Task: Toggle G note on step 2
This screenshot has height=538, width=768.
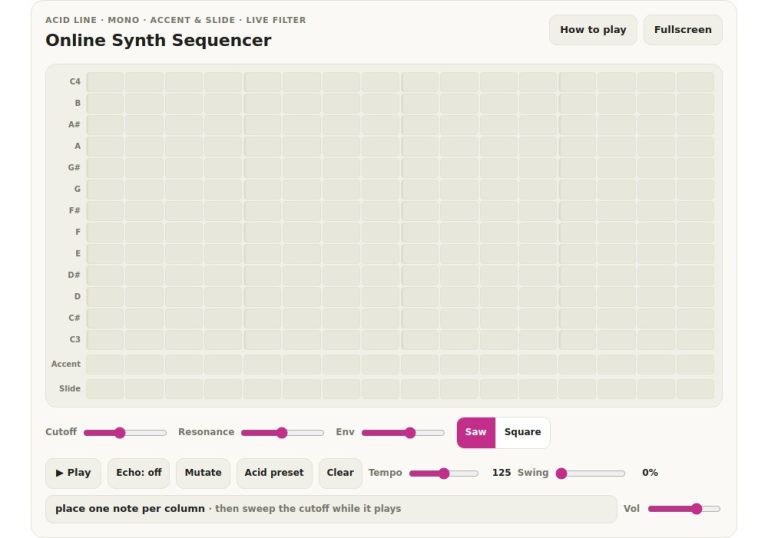Action: pyautogui.click(x=144, y=190)
